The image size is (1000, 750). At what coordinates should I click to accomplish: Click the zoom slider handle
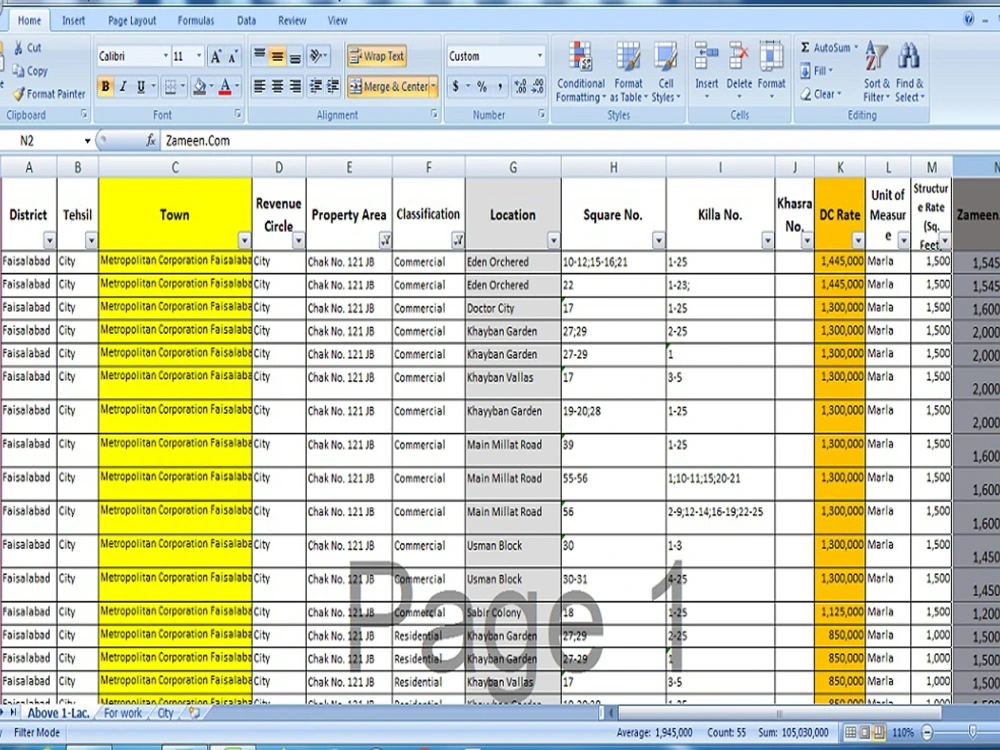point(973,732)
